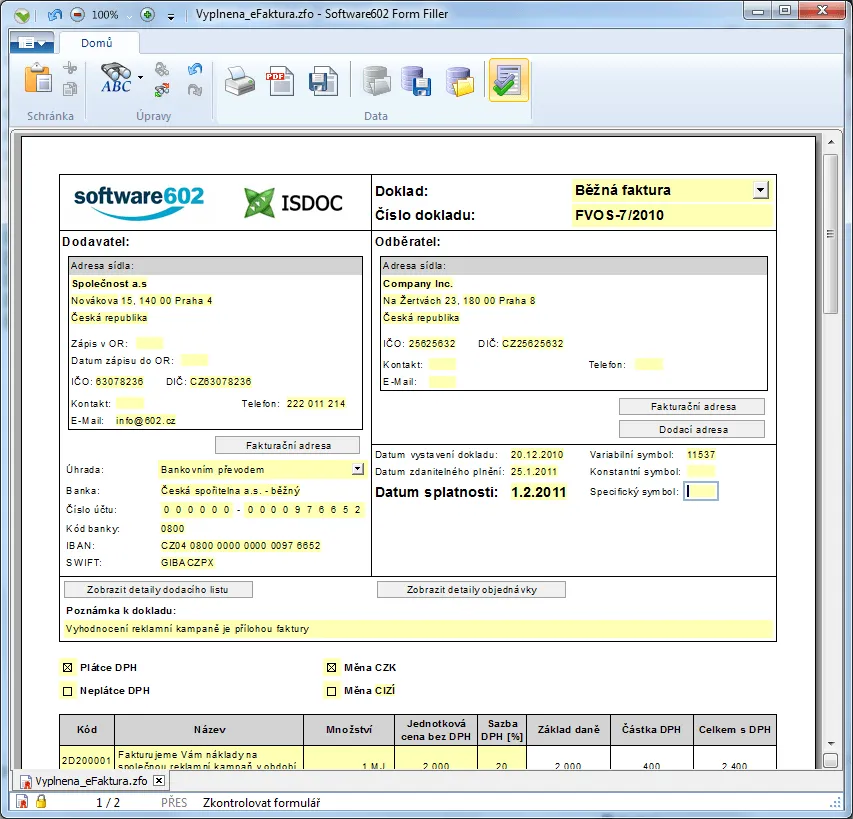
Task: Open the Doklad type dropdown showing Běžná faktura
Action: click(760, 190)
